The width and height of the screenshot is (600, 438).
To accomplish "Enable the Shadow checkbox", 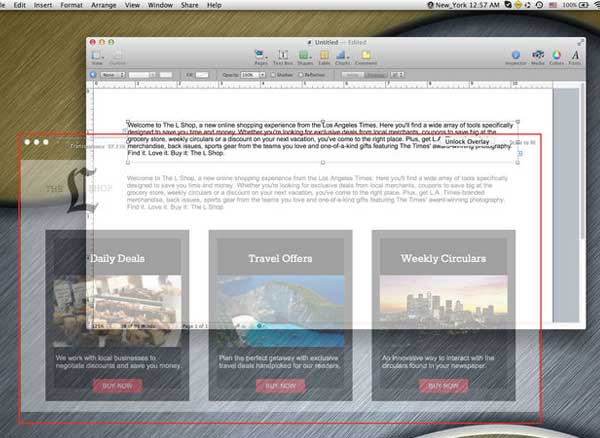I will pyautogui.click(x=274, y=75).
